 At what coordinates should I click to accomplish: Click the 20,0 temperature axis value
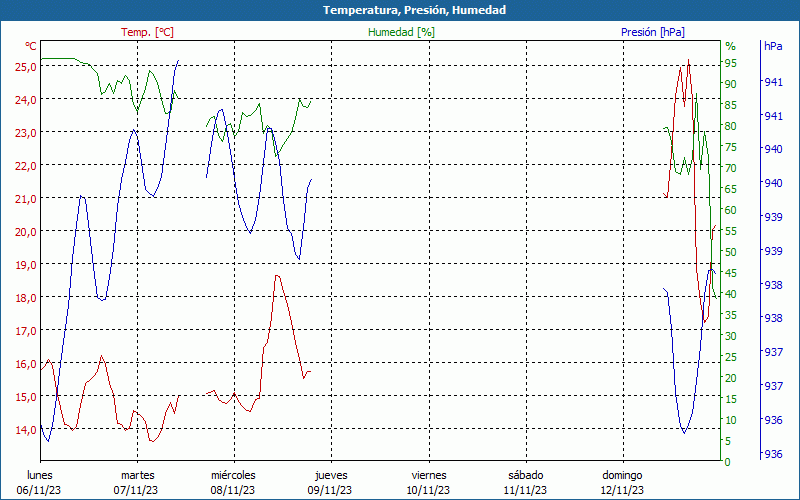[26, 232]
